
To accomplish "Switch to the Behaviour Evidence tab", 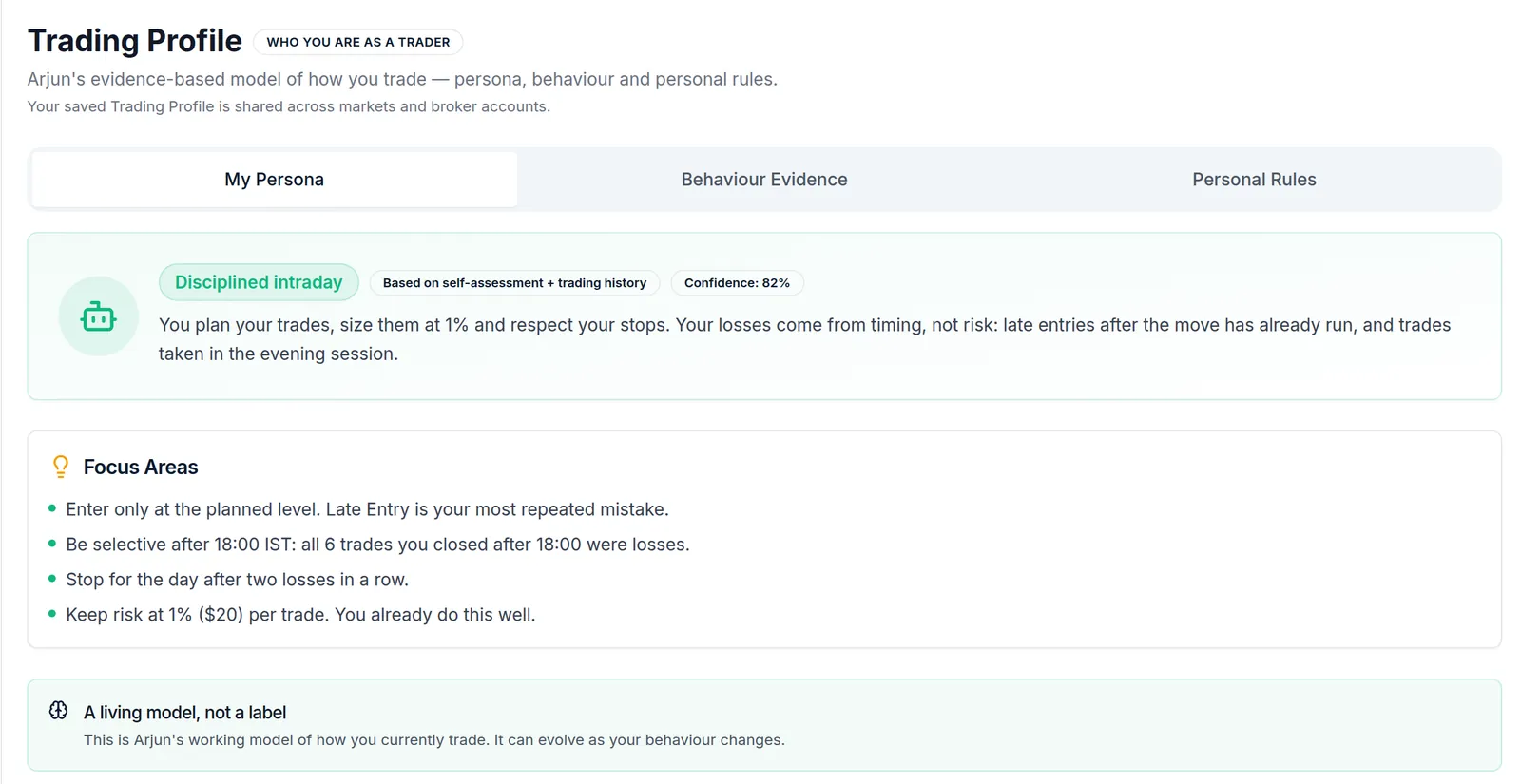I will coord(764,180).
